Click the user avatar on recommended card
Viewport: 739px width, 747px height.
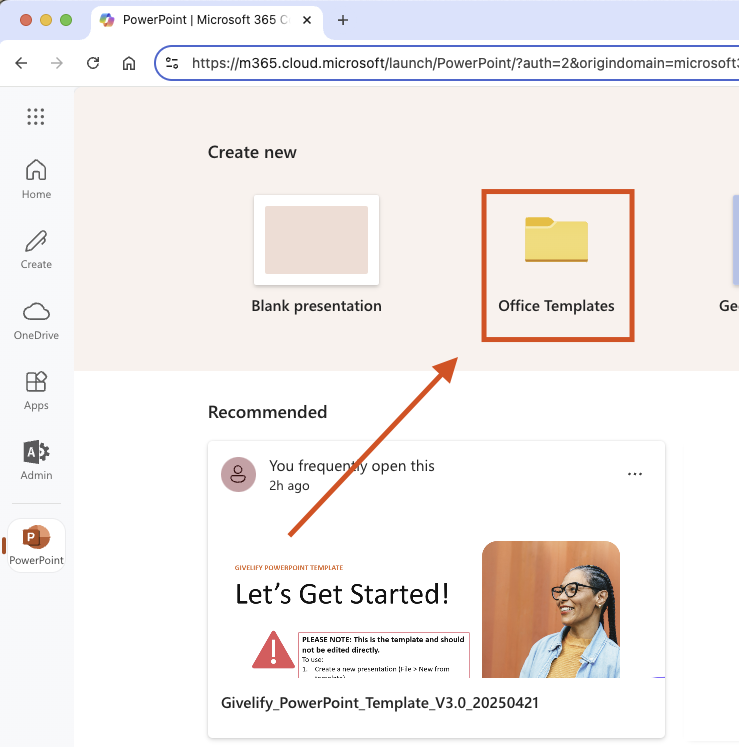(x=238, y=474)
